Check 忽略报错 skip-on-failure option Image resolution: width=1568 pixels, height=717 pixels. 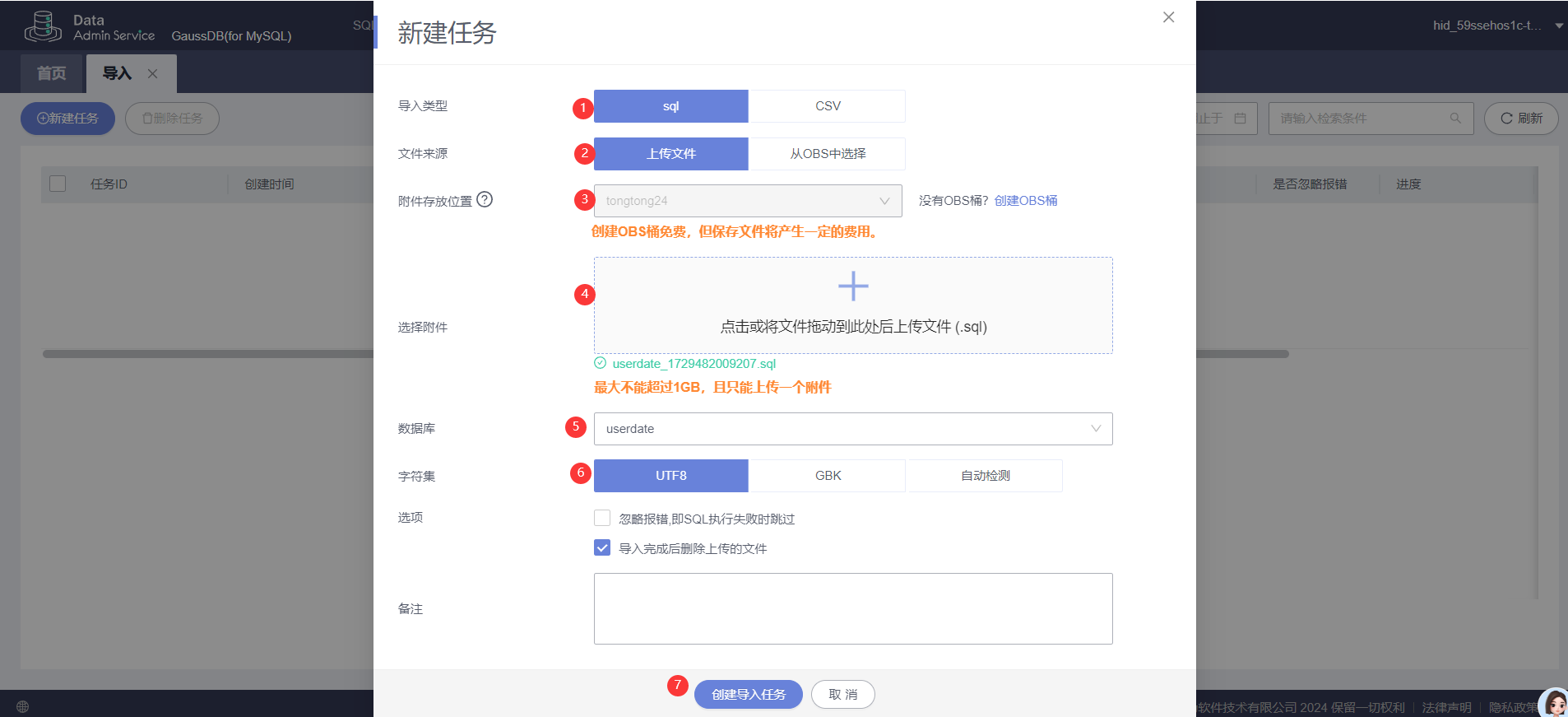click(x=602, y=518)
